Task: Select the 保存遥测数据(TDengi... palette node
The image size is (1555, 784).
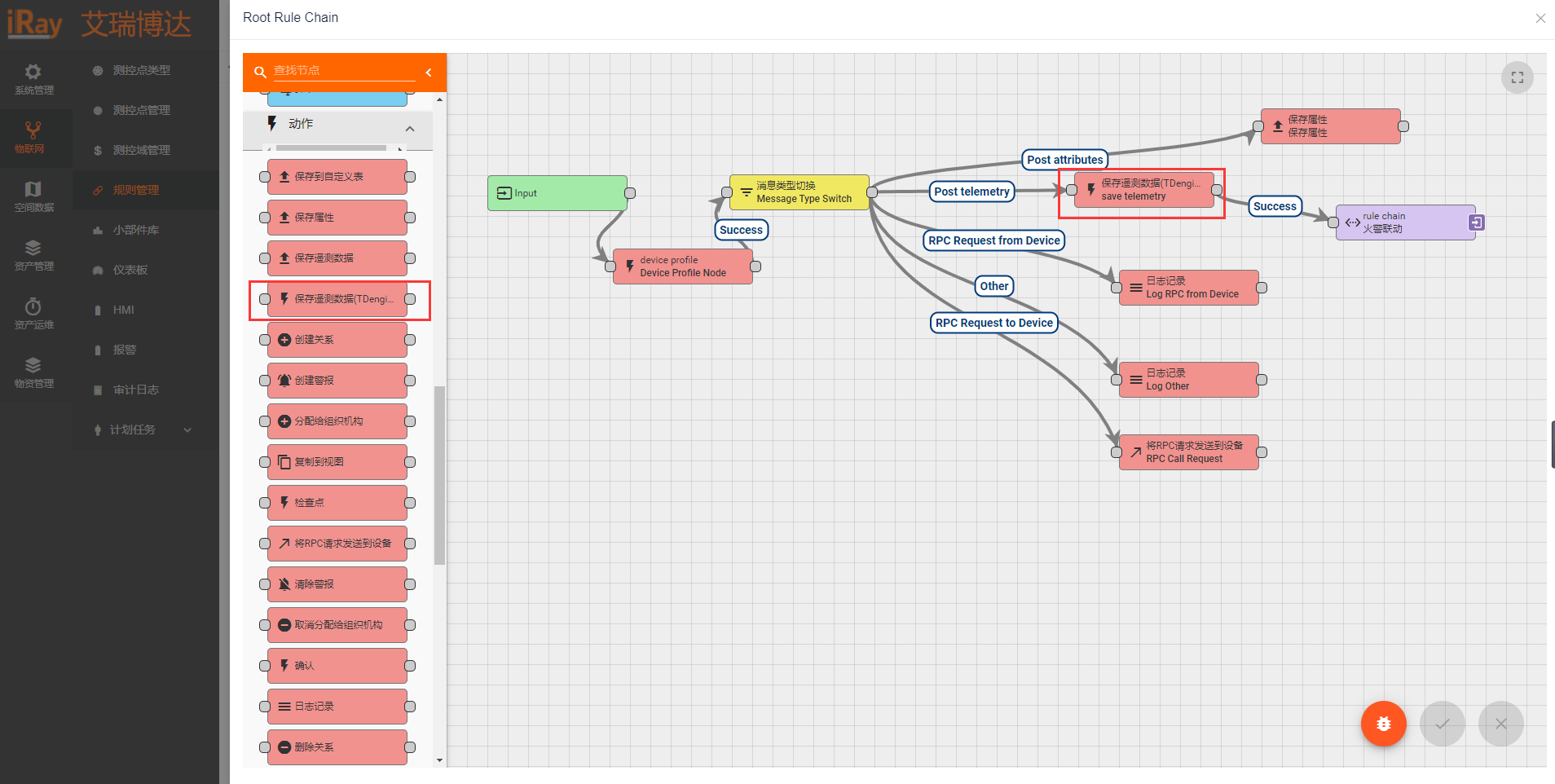Action: click(337, 299)
